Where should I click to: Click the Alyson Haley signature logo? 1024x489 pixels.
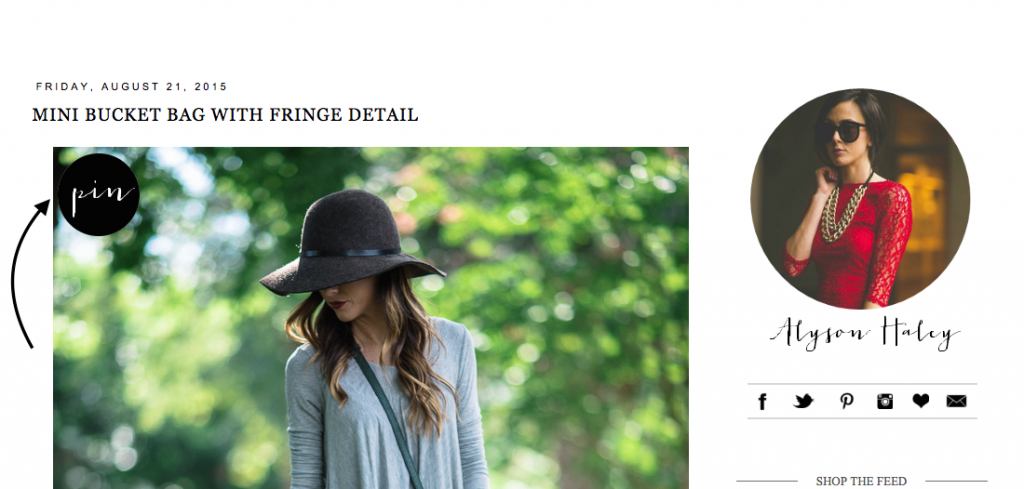tap(865, 333)
